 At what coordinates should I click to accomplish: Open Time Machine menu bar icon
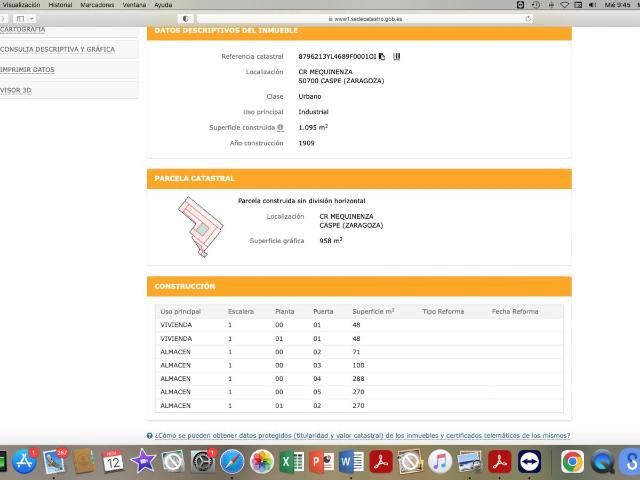click(x=536, y=5)
